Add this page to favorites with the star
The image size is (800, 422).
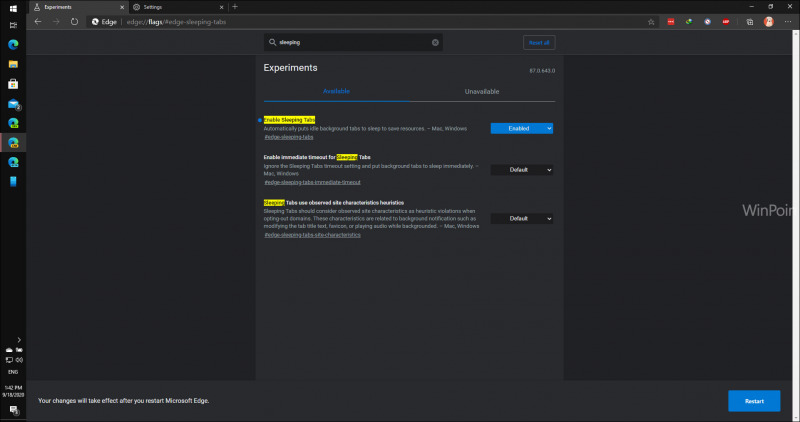(x=651, y=22)
